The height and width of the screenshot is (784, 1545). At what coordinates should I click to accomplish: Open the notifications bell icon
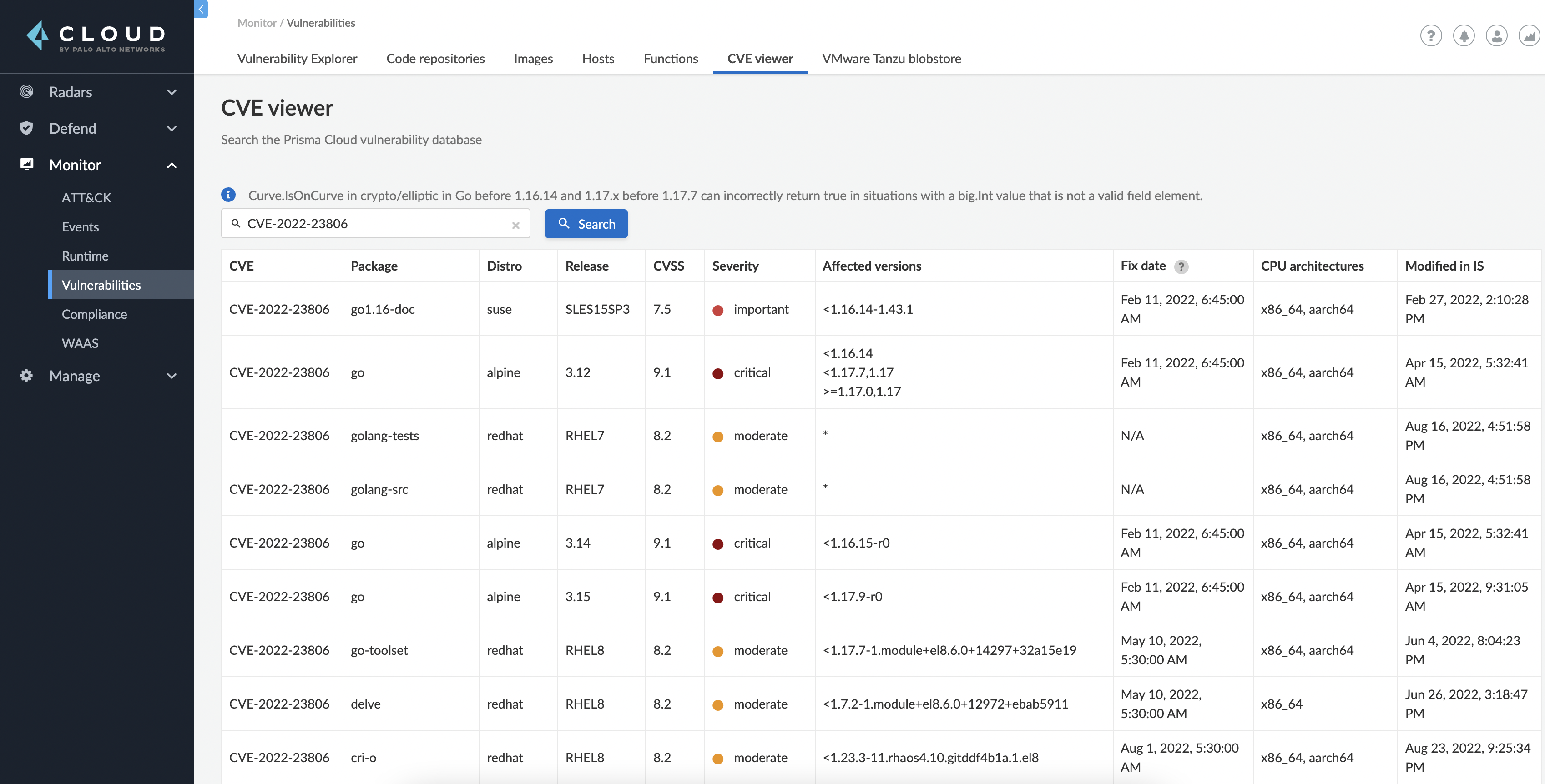click(1464, 36)
